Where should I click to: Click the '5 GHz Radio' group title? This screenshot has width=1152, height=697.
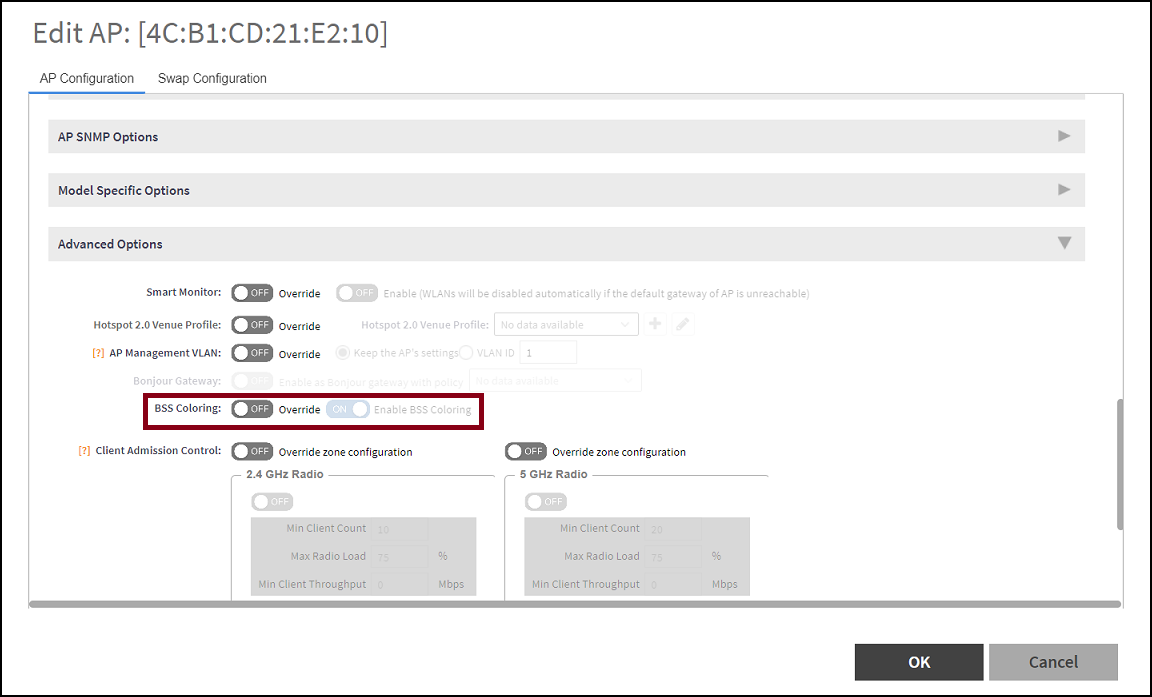(553, 474)
